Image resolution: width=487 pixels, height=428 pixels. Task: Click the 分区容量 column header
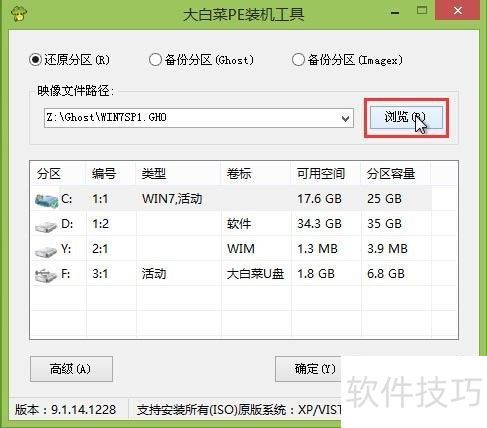pyautogui.click(x=391, y=174)
